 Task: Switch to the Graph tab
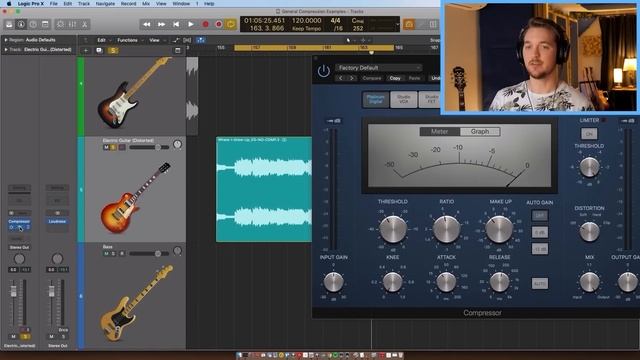pos(480,131)
